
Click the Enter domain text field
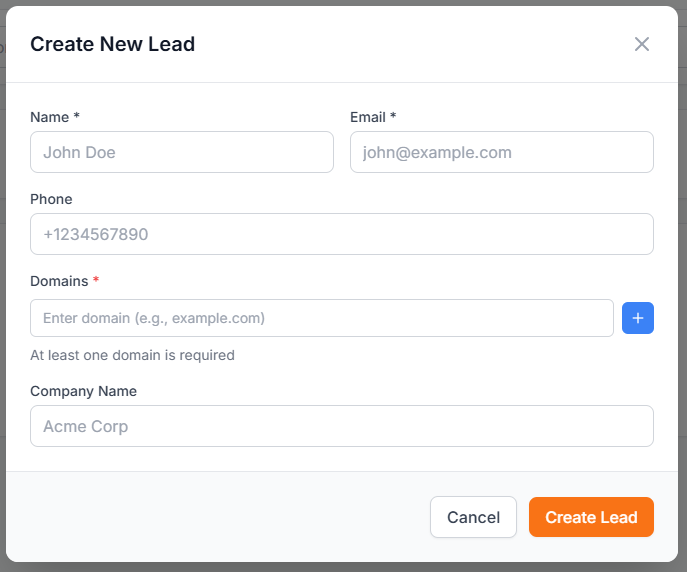pos(321,318)
